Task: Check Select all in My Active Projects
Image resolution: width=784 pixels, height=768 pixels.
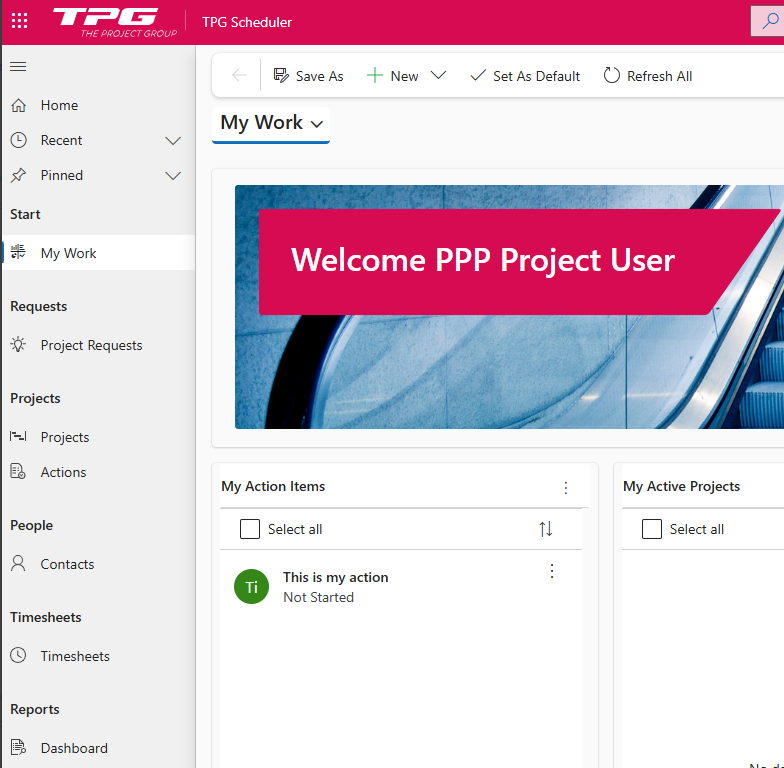Action: click(652, 529)
